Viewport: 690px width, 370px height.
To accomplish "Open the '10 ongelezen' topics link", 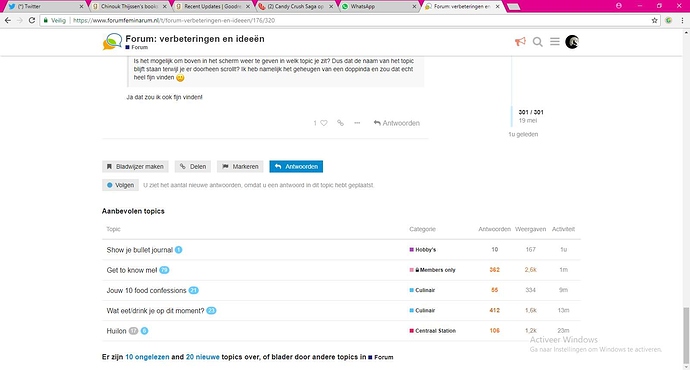I will 147,357.
